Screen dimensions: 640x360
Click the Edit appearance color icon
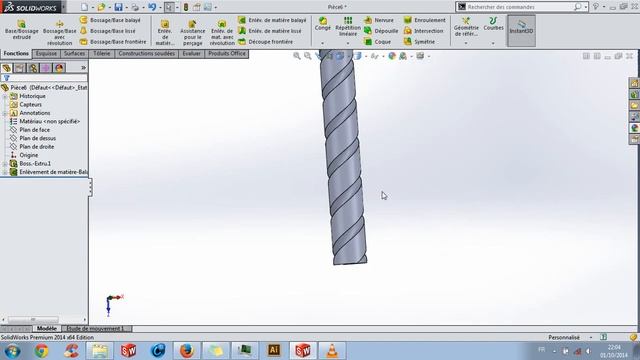(x=392, y=56)
